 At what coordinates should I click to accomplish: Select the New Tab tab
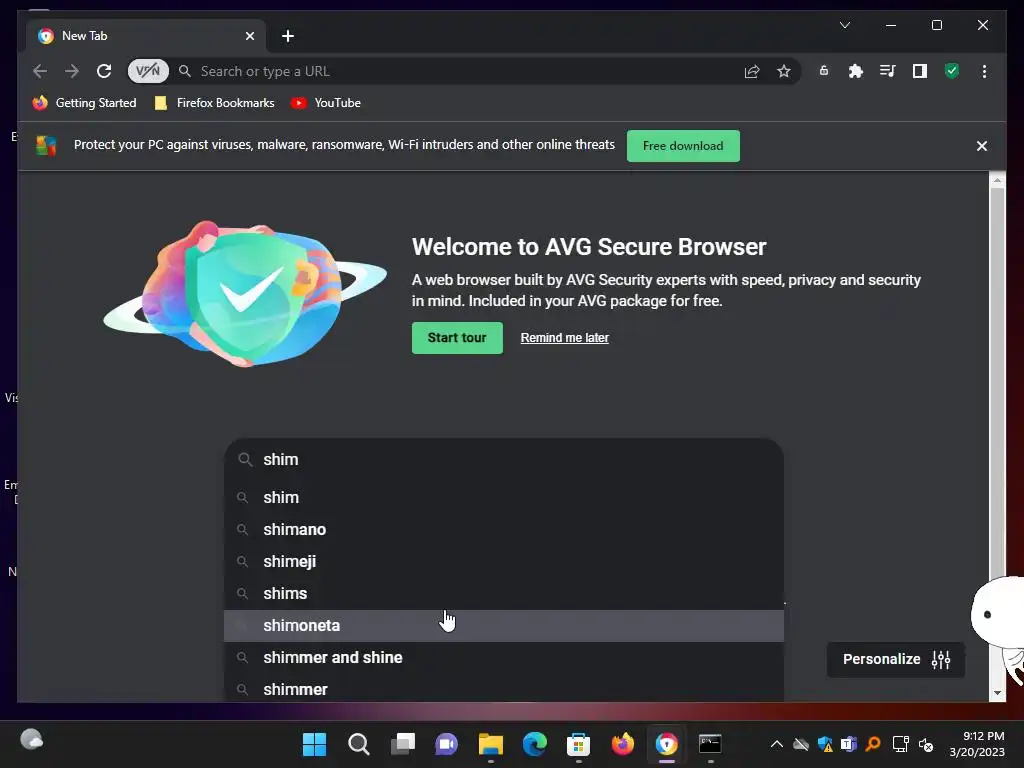146,36
